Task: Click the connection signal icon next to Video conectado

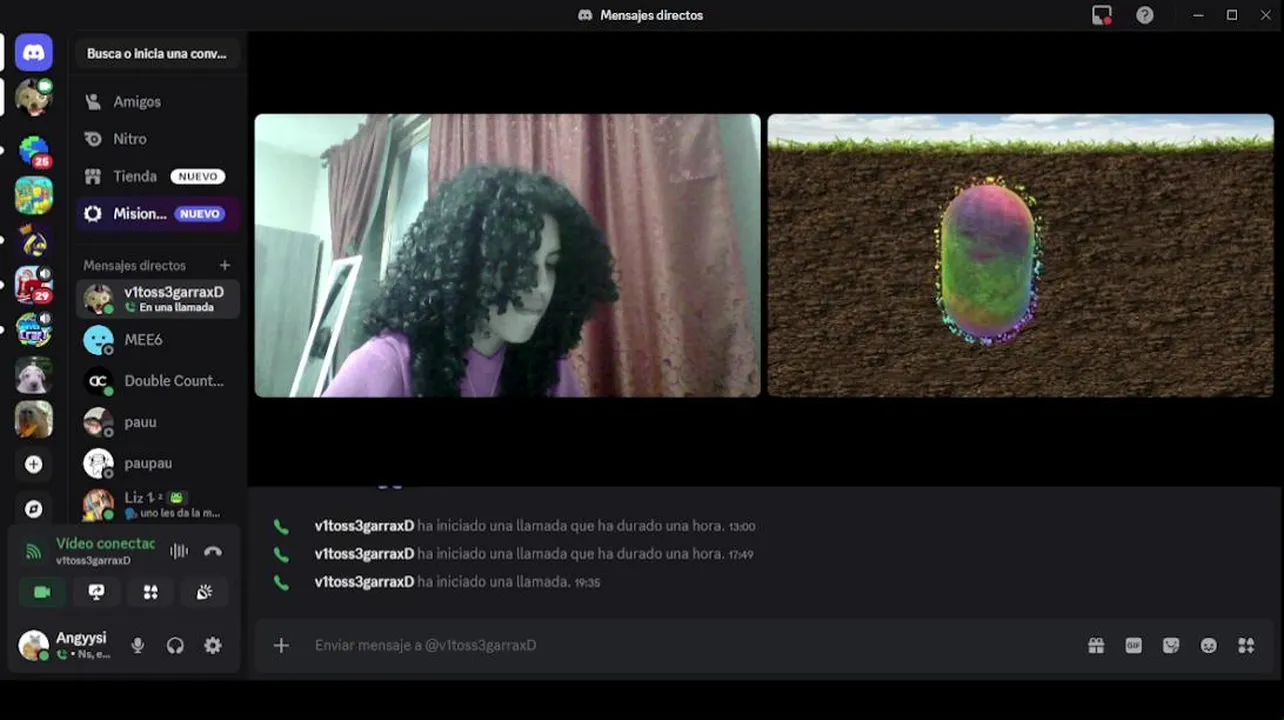Action: coord(33,551)
